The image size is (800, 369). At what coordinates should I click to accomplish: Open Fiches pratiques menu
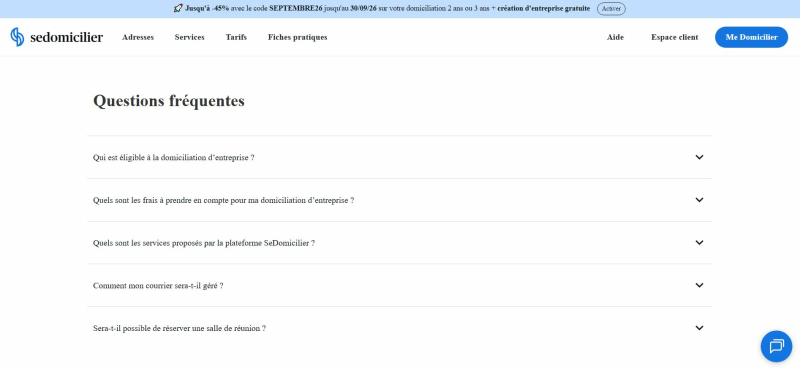297,37
